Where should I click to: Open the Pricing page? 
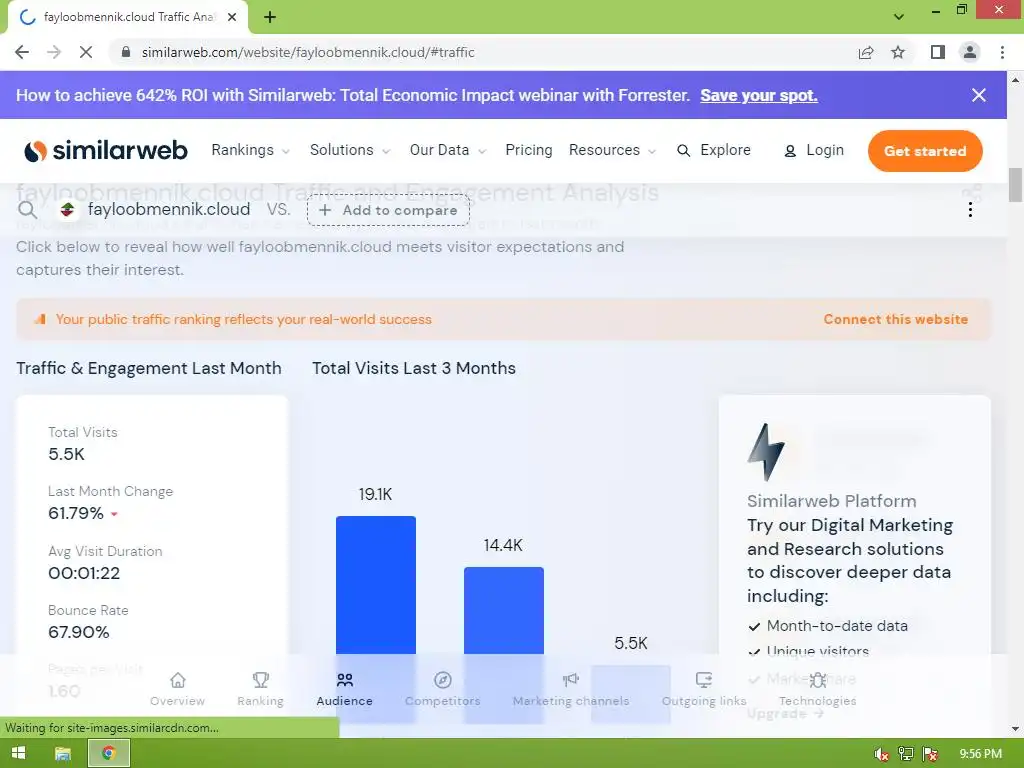click(529, 150)
